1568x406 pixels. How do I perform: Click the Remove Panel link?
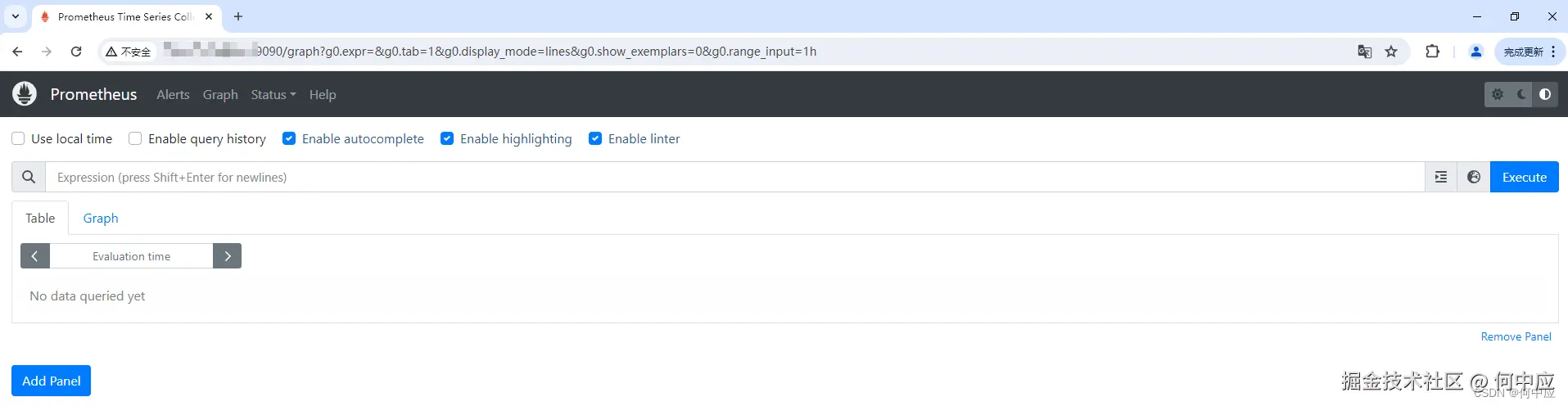[x=1516, y=336]
